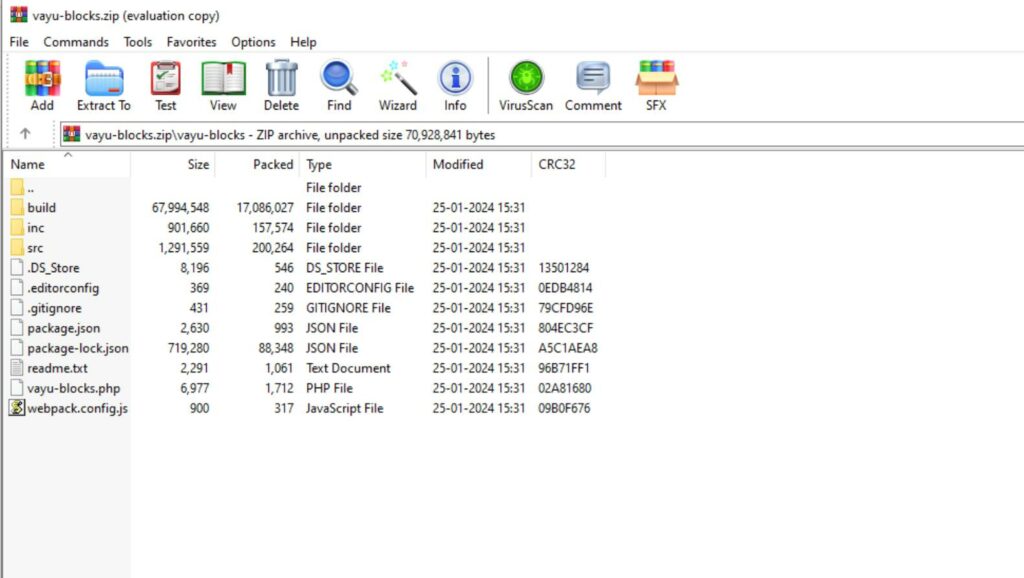Click the vayu-blocks.php file name
This screenshot has width=1024, height=578.
pyautogui.click(x=73, y=388)
